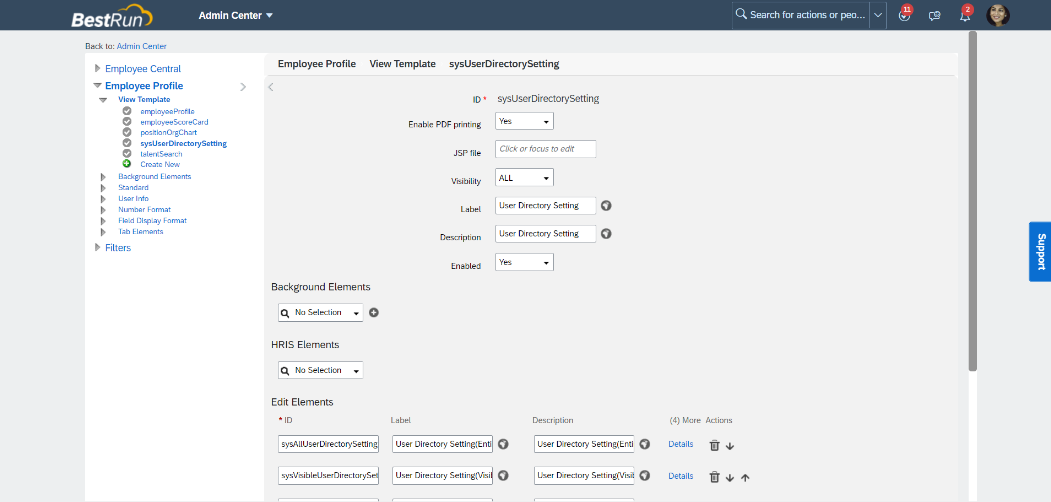Click the JSP file input field
This screenshot has height=502, width=1051.
[546, 149]
